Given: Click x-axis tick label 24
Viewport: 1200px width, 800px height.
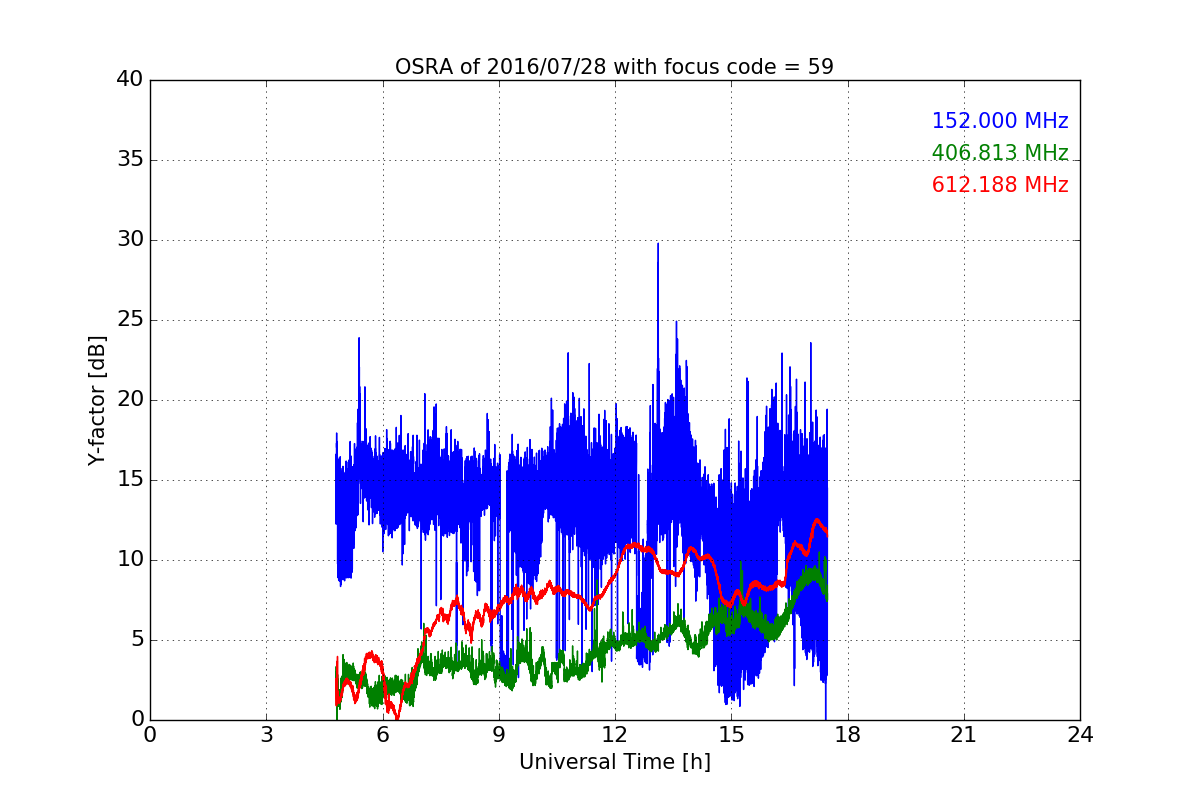Looking at the screenshot, I should point(1080,734).
